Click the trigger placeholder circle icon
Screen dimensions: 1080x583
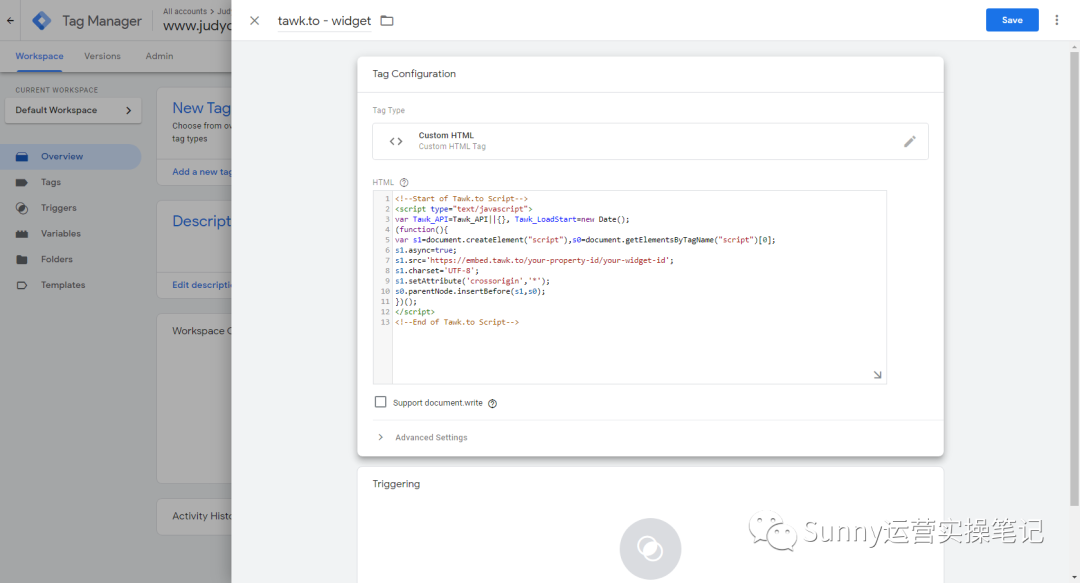pos(650,548)
